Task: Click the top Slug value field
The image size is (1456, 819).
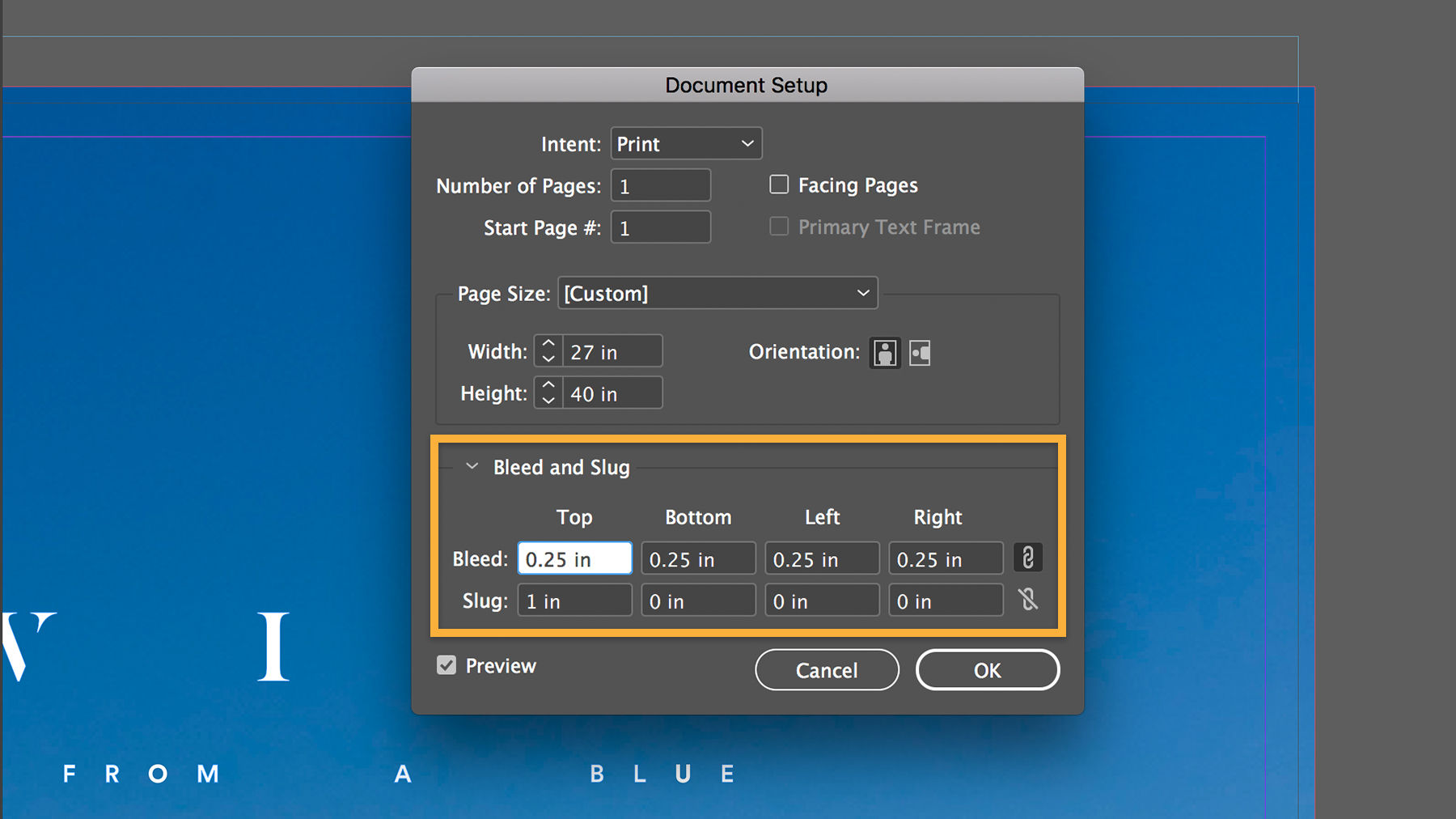Action: 574,600
